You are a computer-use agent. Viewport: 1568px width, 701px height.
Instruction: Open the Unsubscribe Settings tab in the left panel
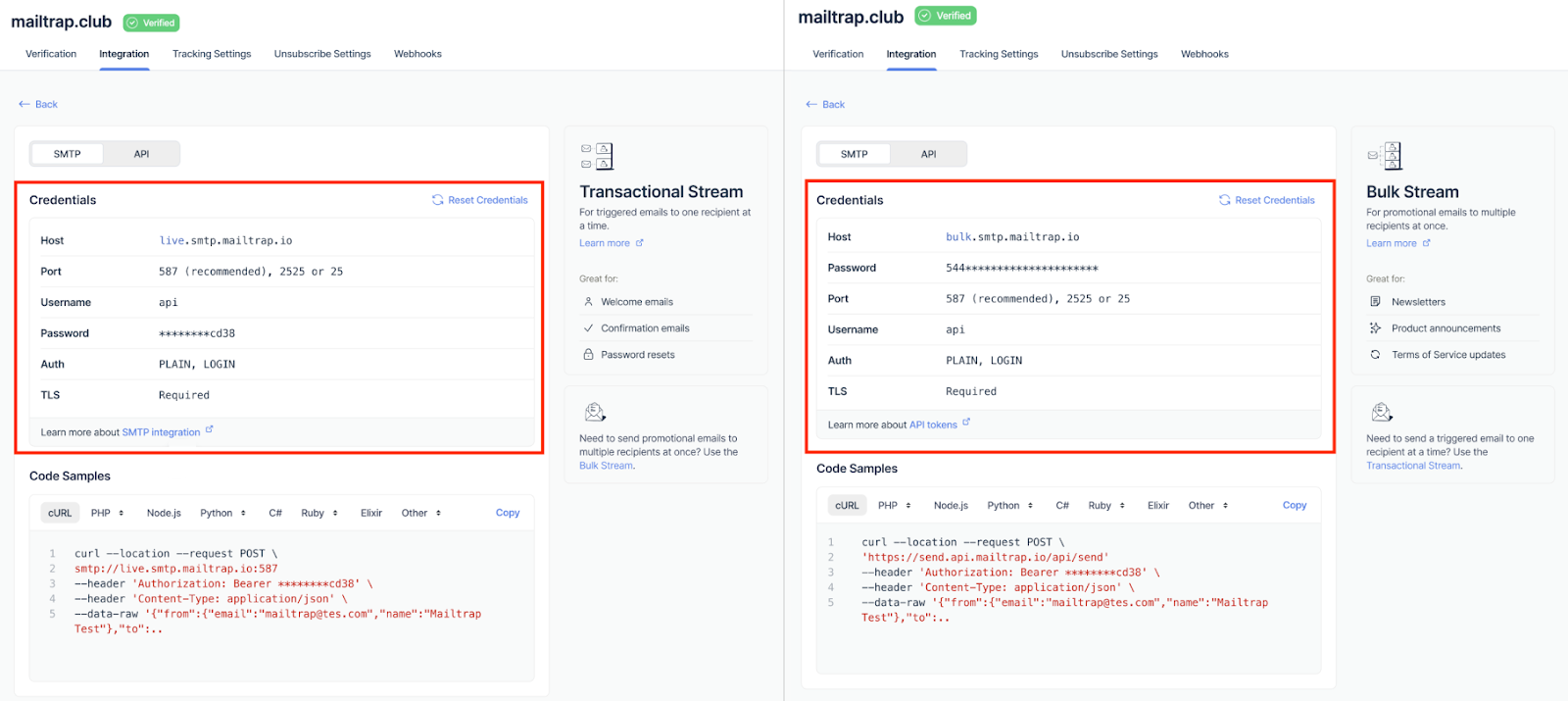click(322, 54)
